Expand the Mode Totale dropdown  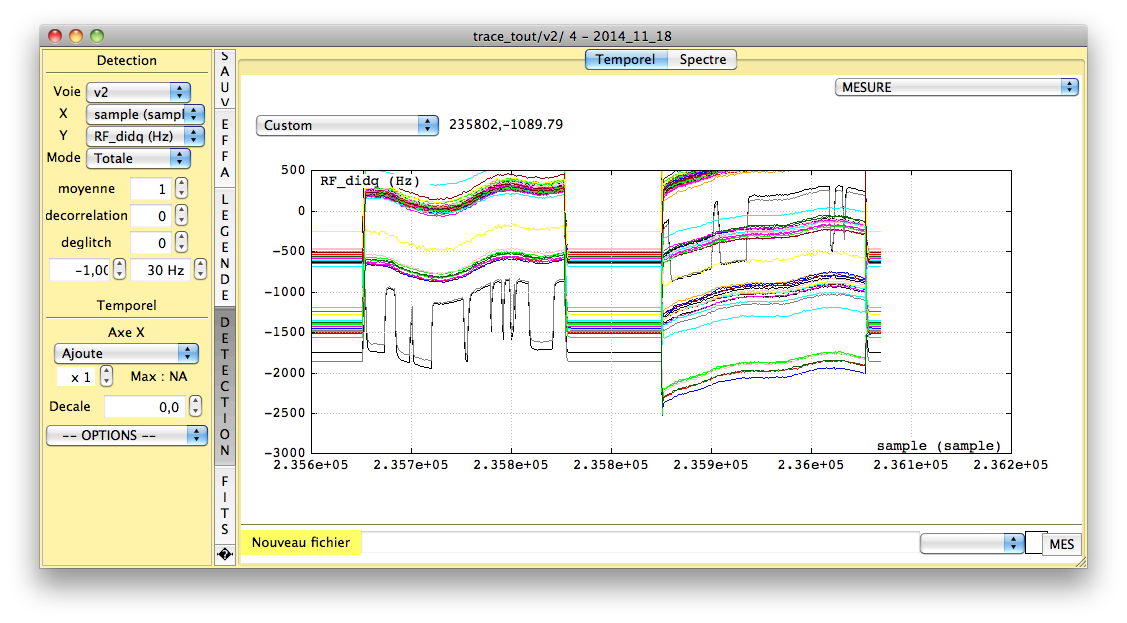click(x=138, y=158)
